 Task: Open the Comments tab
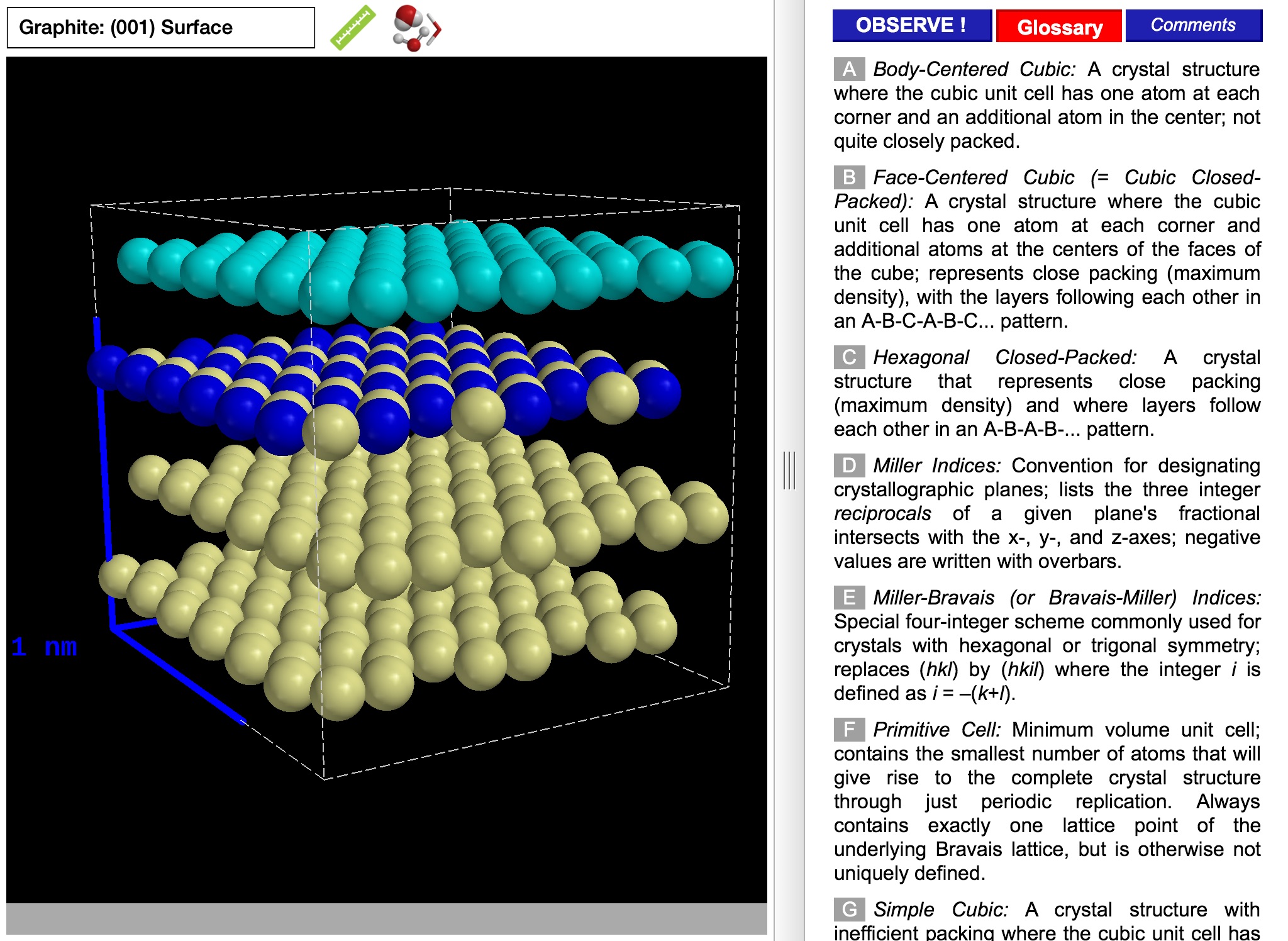coord(1194,26)
